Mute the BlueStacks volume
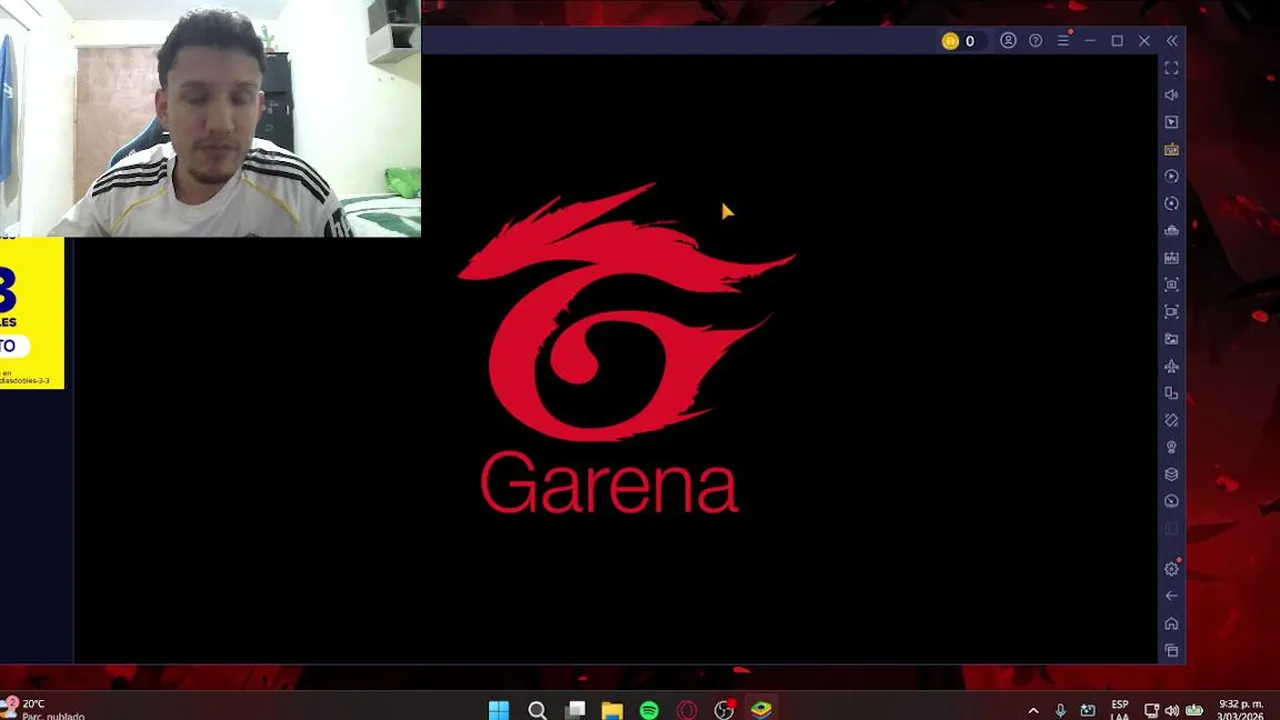This screenshot has width=1280, height=720. (x=1171, y=95)
